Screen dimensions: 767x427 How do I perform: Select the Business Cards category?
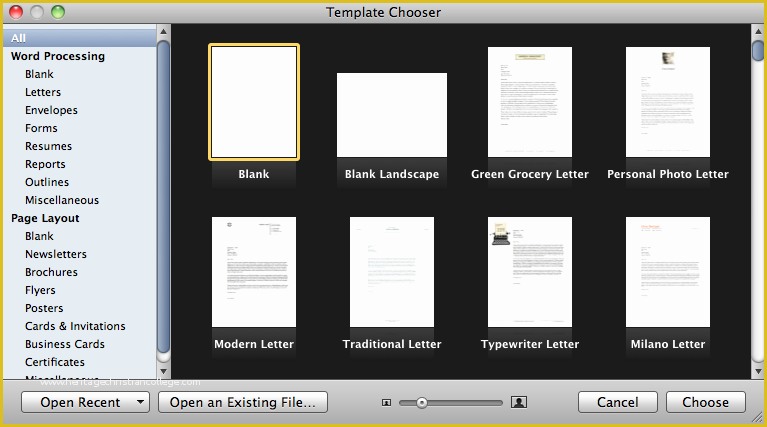[65, 344]
